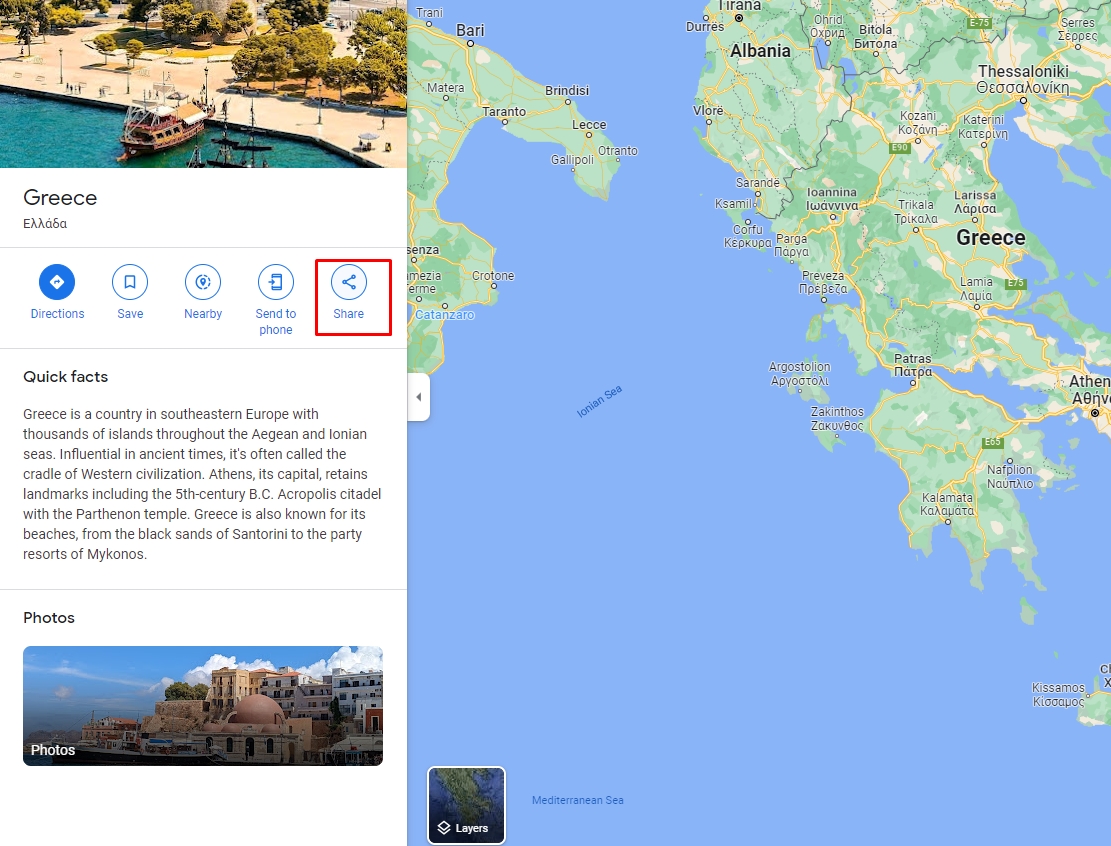The width and height of the screenshot is (1111, 846).
Task: Click the Ioannina label on map
Action: (832, 199)
